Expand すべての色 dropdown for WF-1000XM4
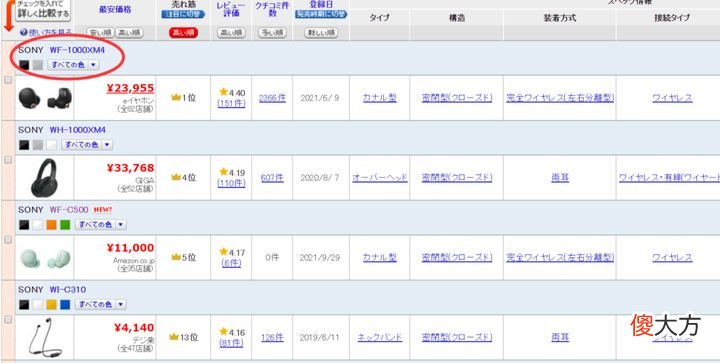The width and height of the screenshot is (720, 363). tap(73, 65)
